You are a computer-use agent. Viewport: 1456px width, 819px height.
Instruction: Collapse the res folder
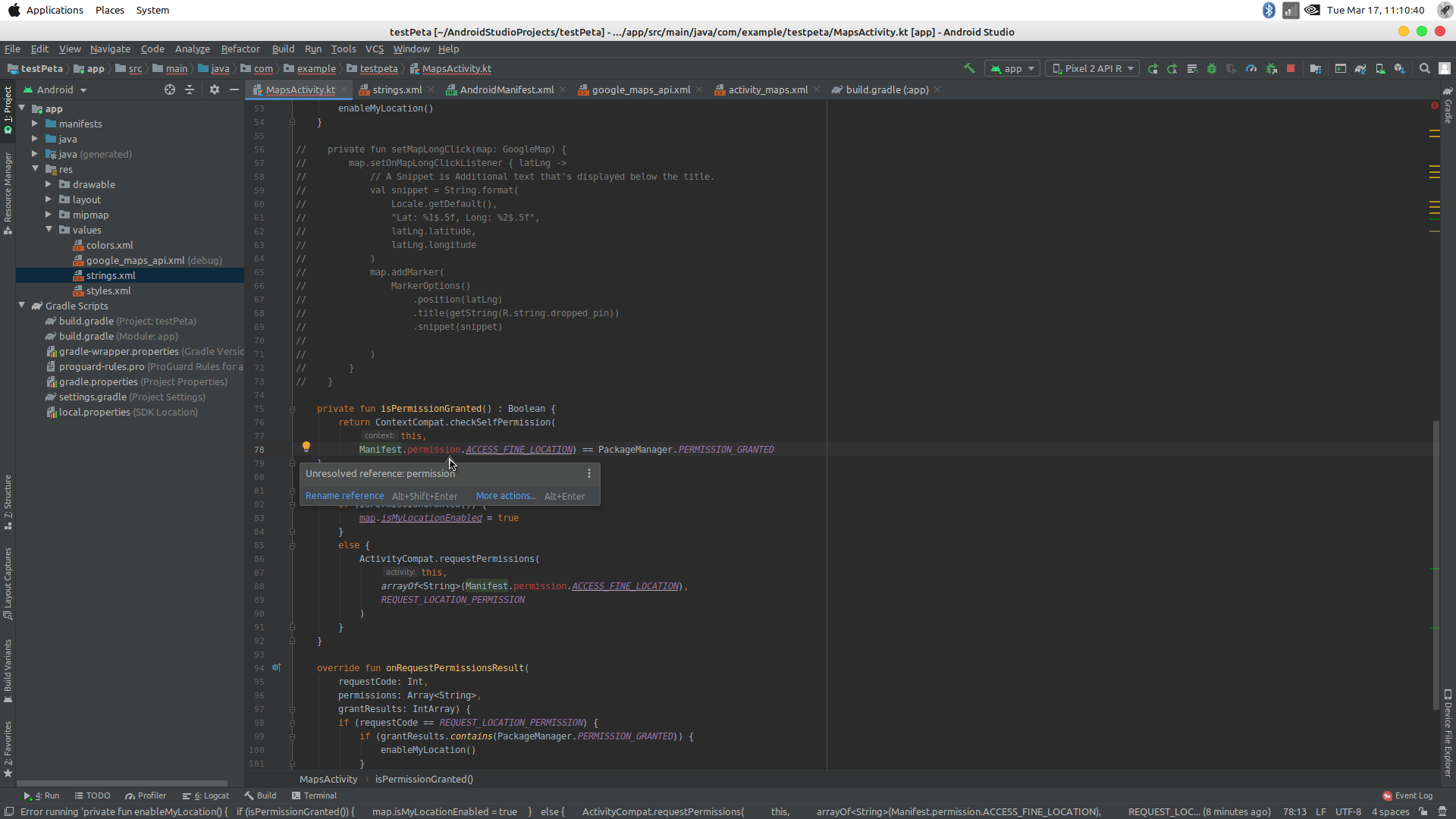pyautogui.click(x=35, y=168)
